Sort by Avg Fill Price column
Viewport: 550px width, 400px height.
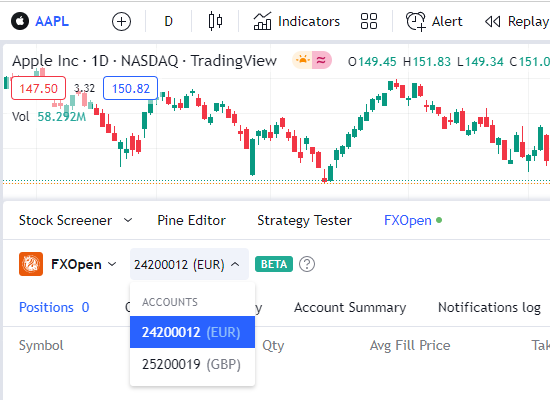click(410, 346)
